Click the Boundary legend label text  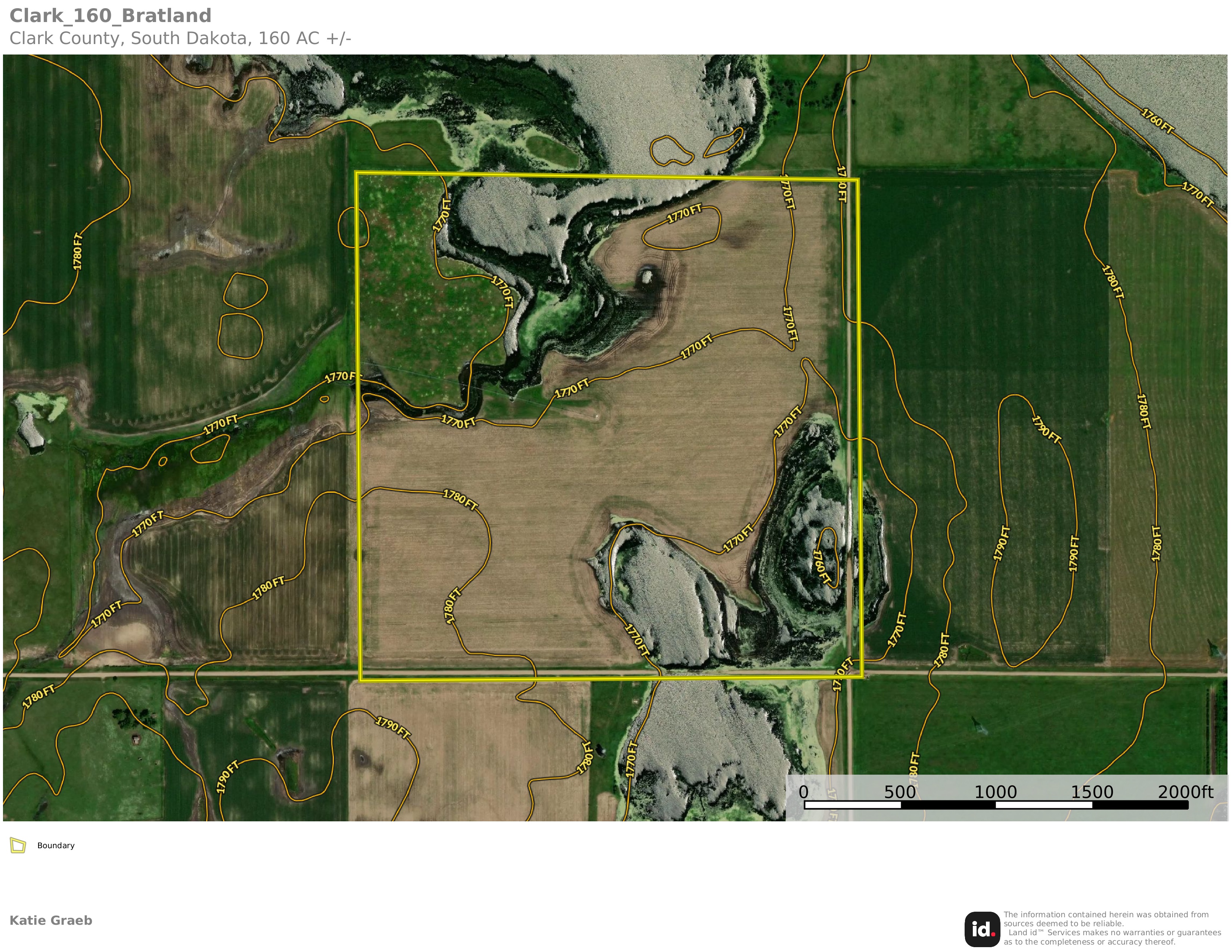pyautogui.click(x=56, y=845)
